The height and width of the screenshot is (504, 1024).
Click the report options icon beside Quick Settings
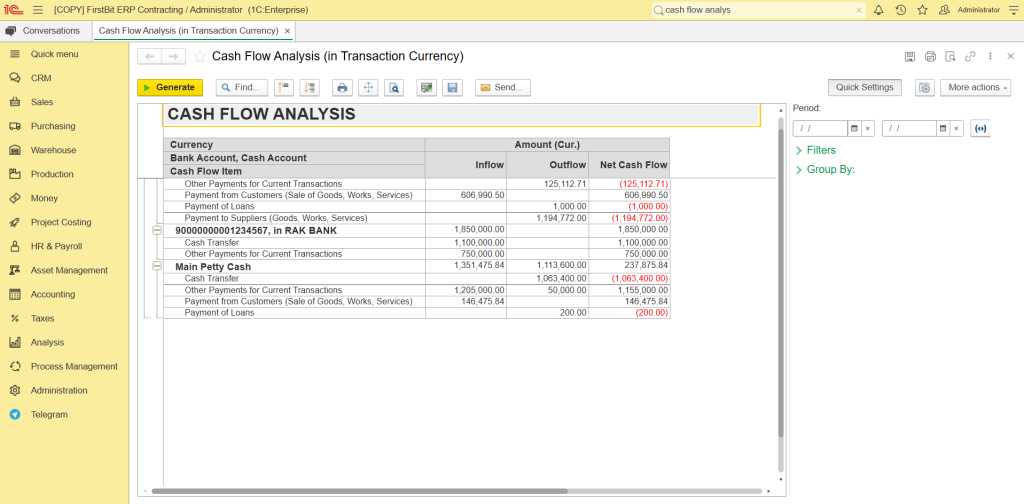coord(925,87)
